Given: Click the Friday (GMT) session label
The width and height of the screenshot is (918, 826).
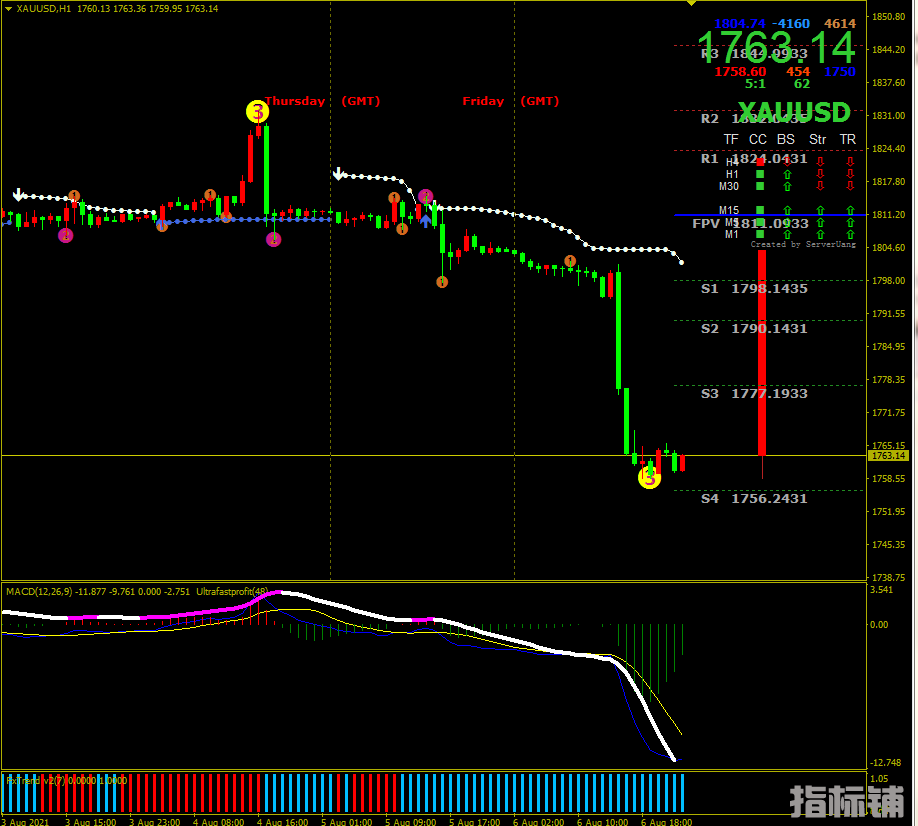Looking at the screenshot, I should click(x=510, y=101).
